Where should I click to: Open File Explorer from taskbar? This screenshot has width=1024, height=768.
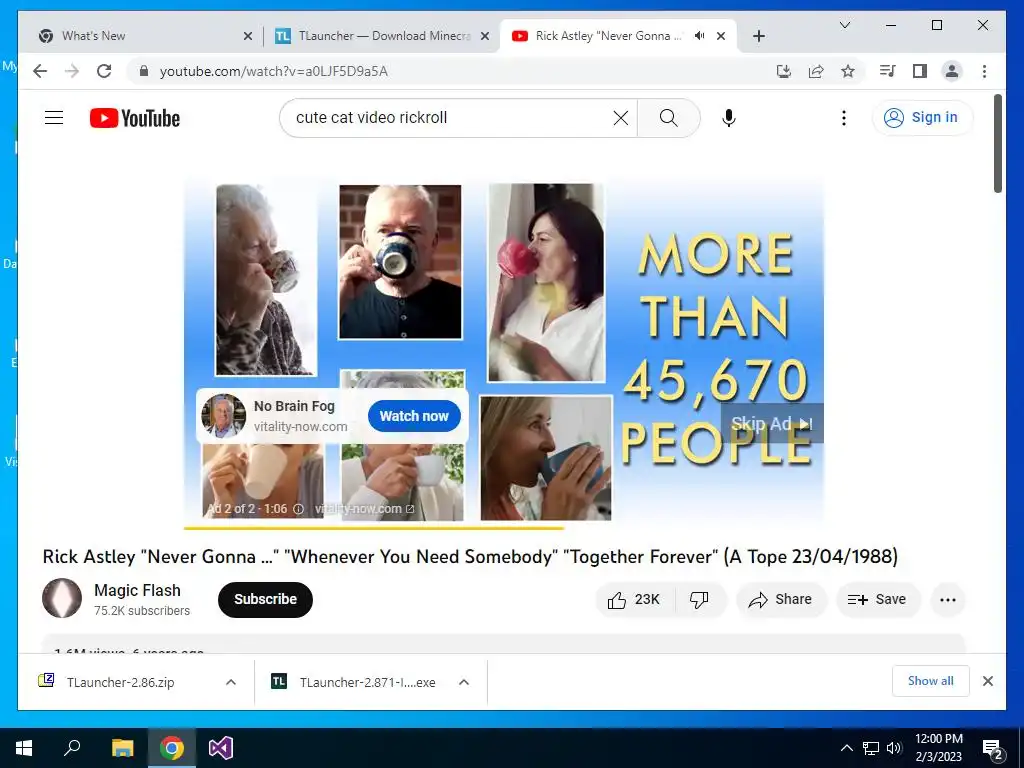tap(122, 748)
